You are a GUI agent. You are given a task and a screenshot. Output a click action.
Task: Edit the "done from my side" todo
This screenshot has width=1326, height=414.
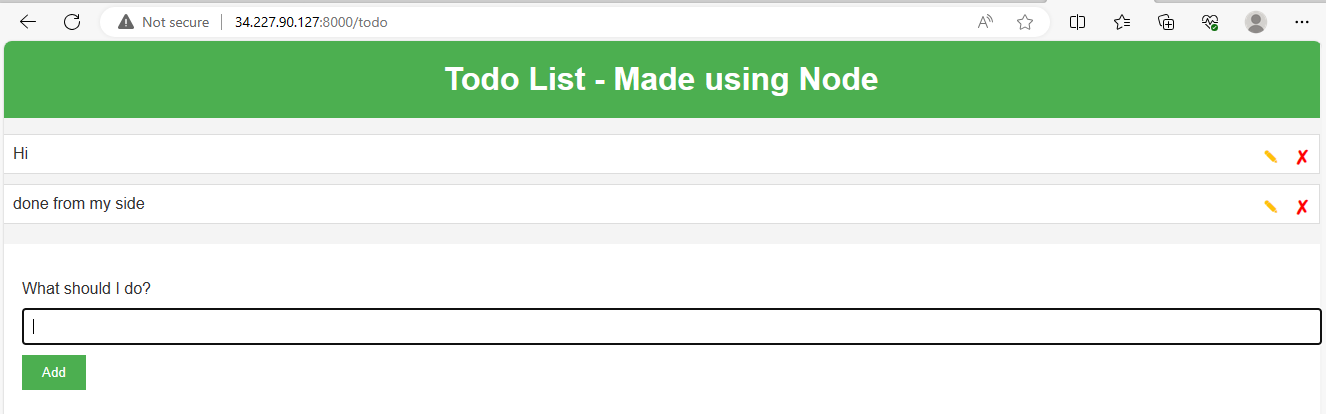pyautogui.click(x=1271, y=207)
